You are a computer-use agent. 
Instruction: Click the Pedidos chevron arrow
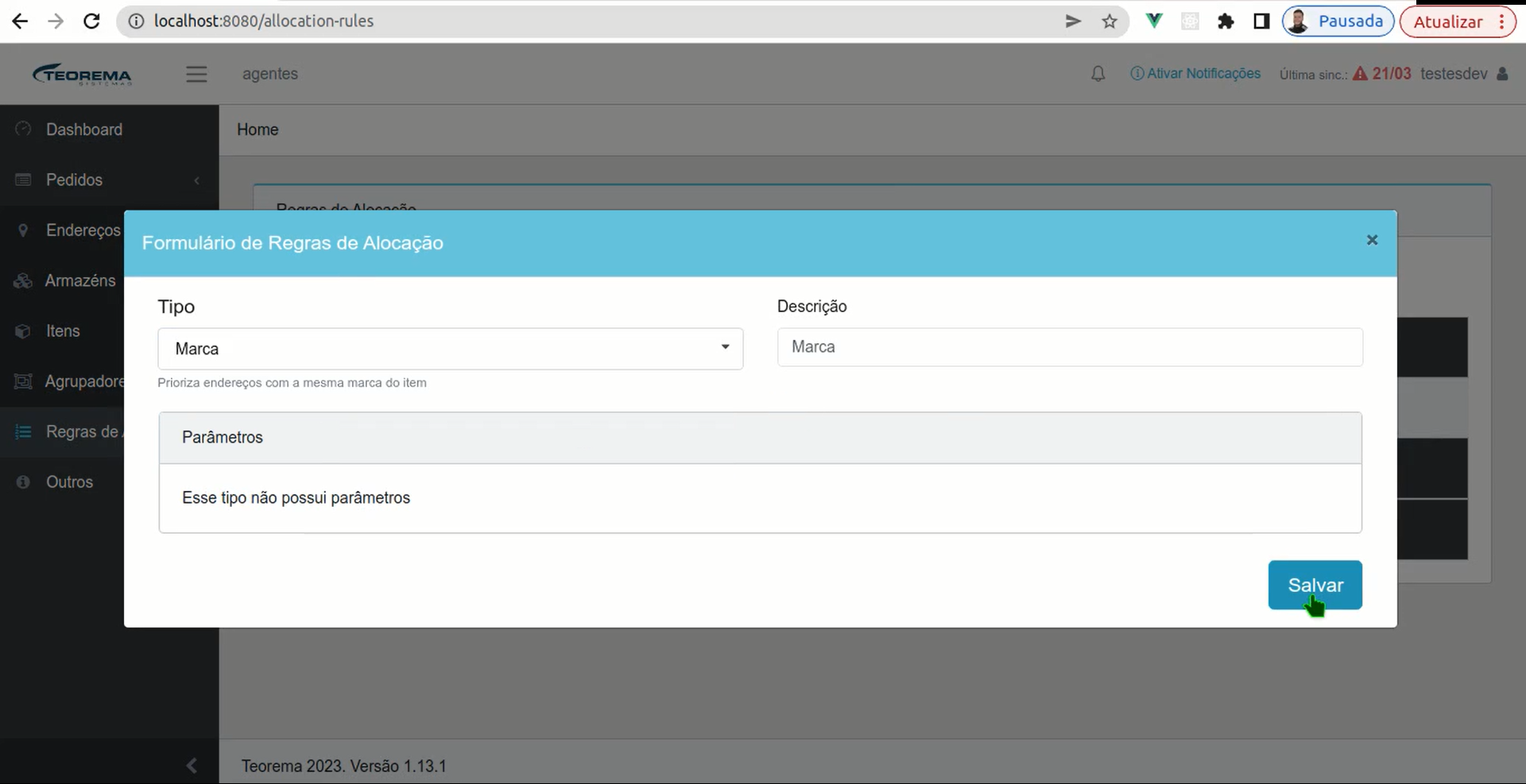(x=196, y=180)
